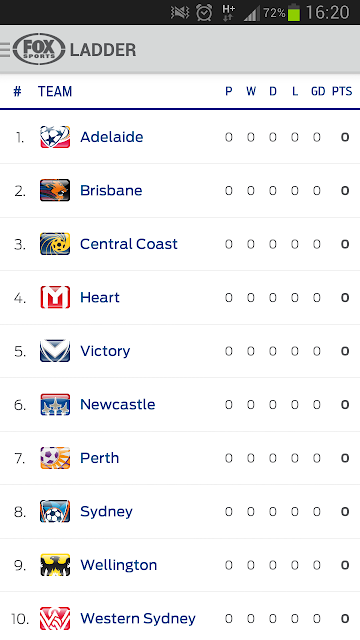Viewport: 360px width, 640px height.
Task: Tap the Sydney FC crest icon
Action: (x=55, y=511)
